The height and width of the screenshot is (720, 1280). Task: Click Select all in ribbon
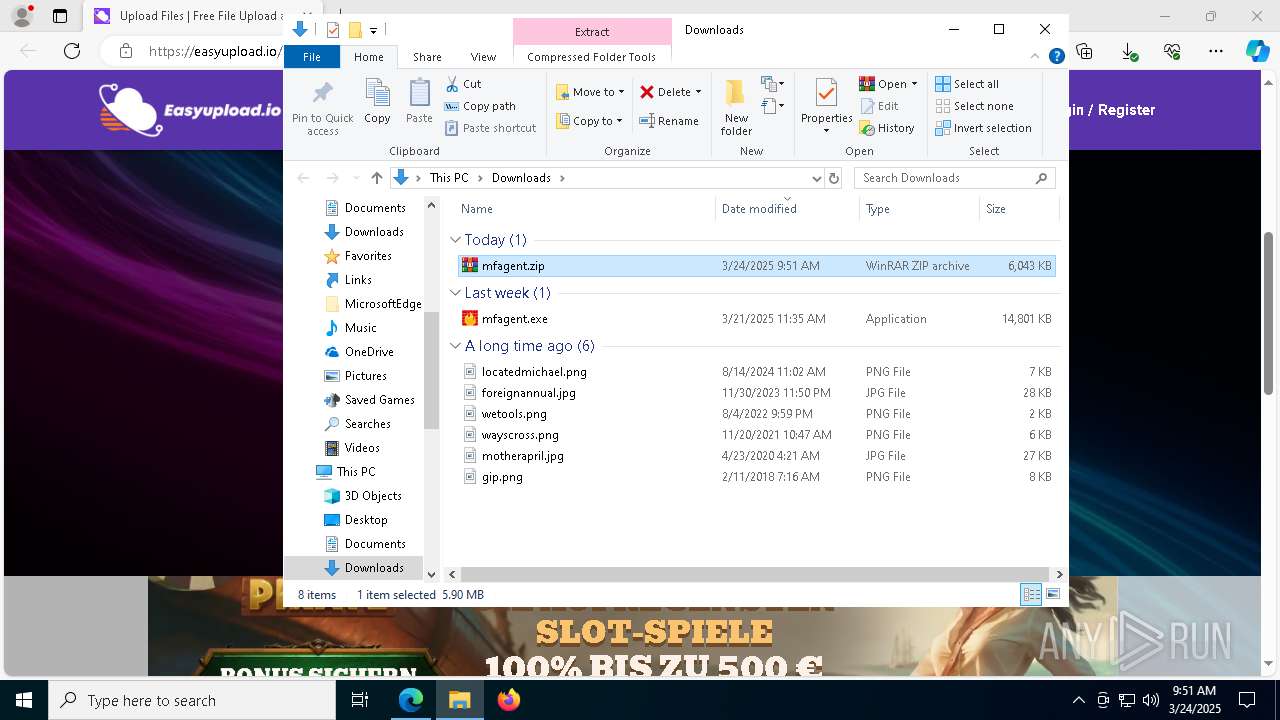(967, 84)
